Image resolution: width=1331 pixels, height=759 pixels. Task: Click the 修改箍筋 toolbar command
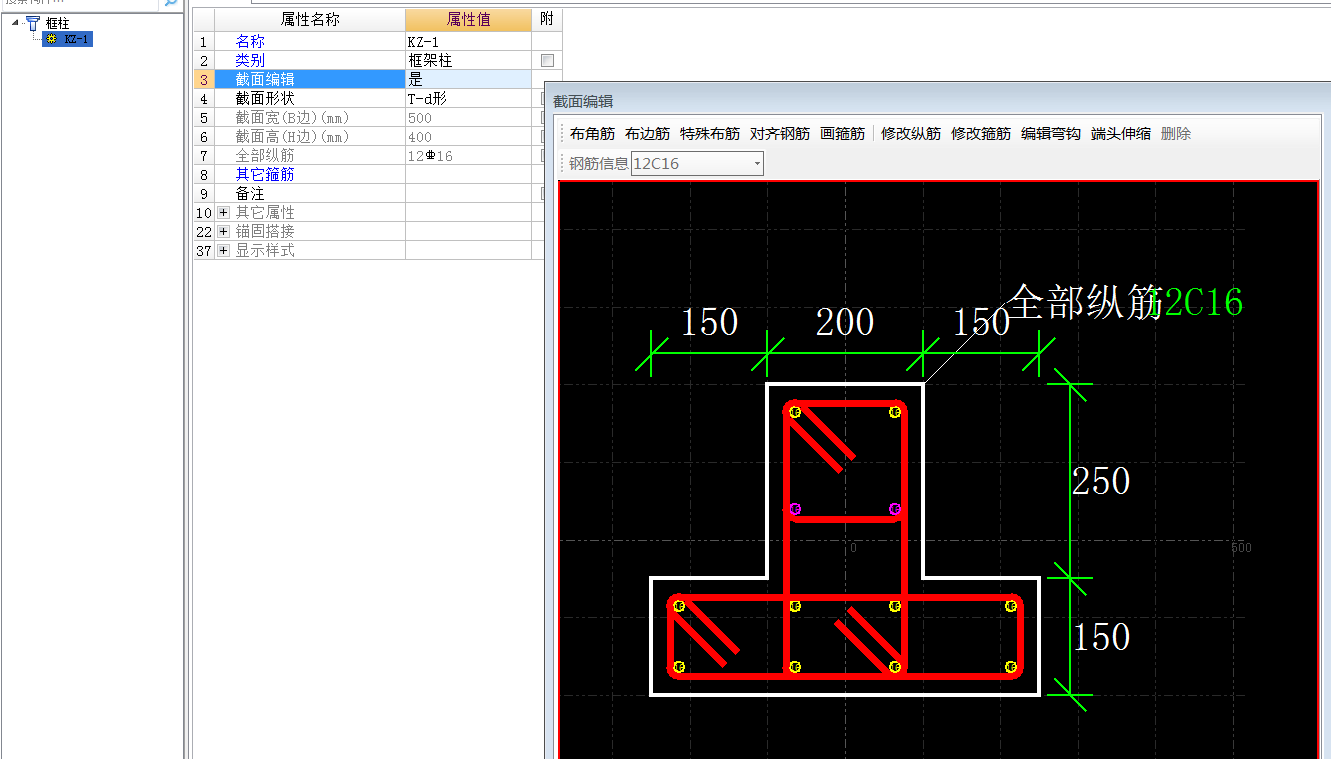click(981, 134)
